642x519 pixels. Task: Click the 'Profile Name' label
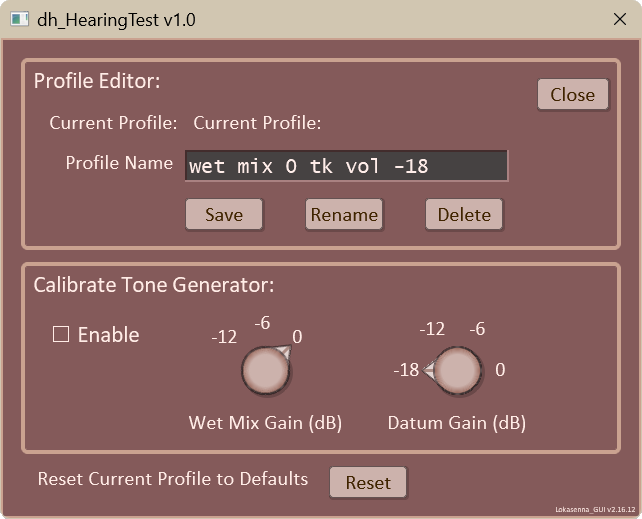pos(119,163)
